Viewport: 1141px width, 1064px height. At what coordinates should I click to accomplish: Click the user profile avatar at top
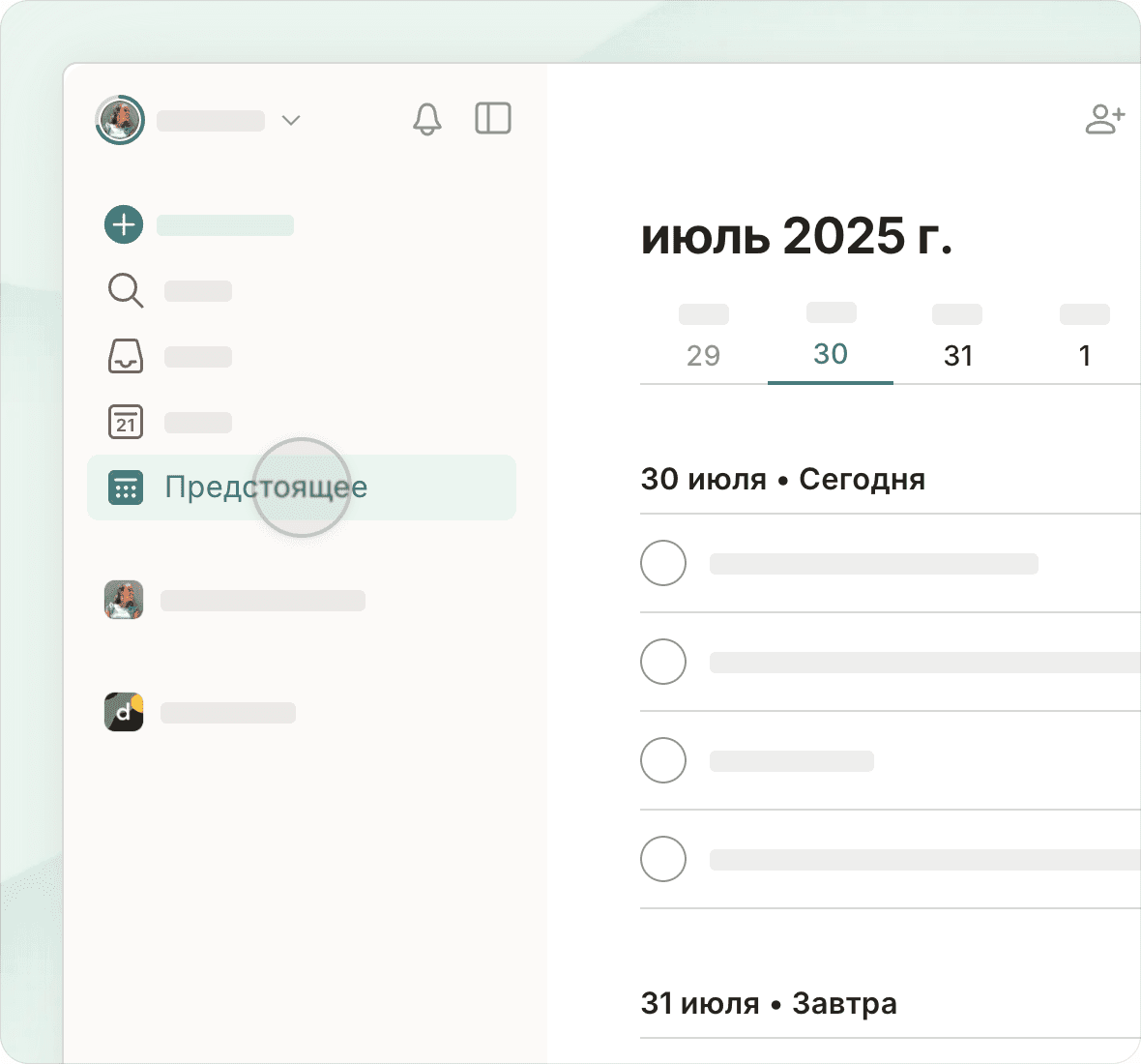pyautogui.click(x=120, y=120)
